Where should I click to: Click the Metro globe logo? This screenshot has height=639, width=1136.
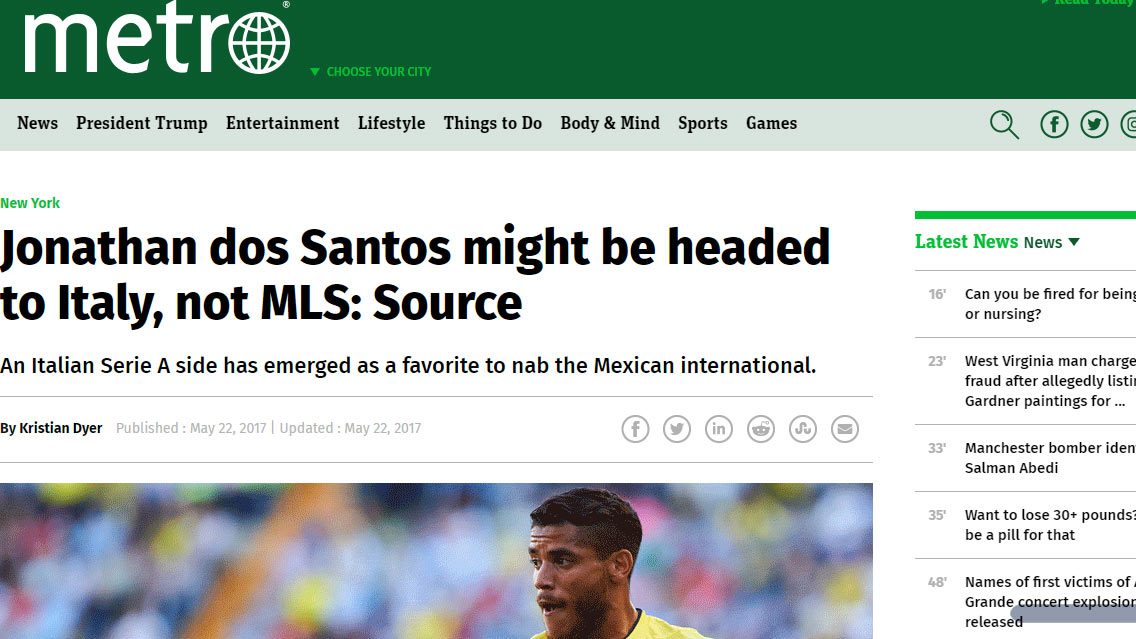point(157,38)
